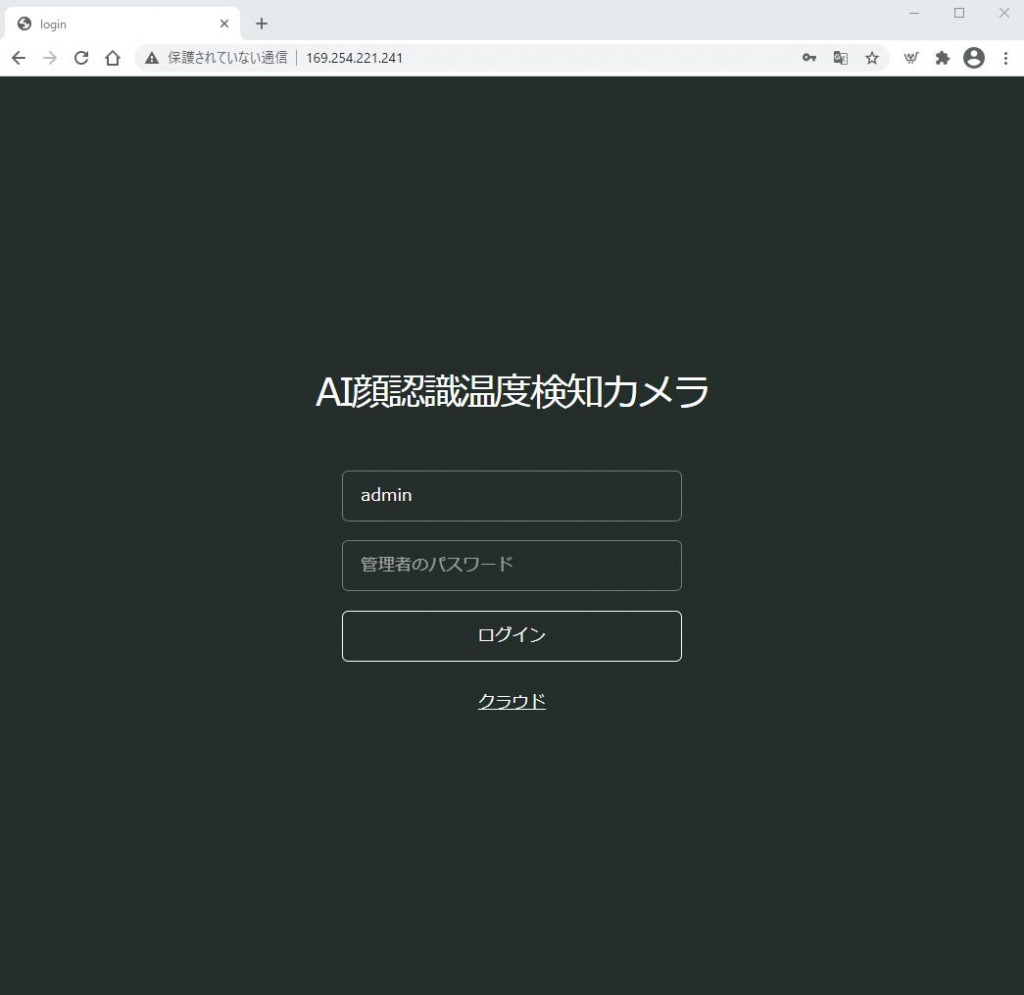This screenshot has width=1024, height=995.
Task: Open the Google Translate page icon
Action: 840,58
